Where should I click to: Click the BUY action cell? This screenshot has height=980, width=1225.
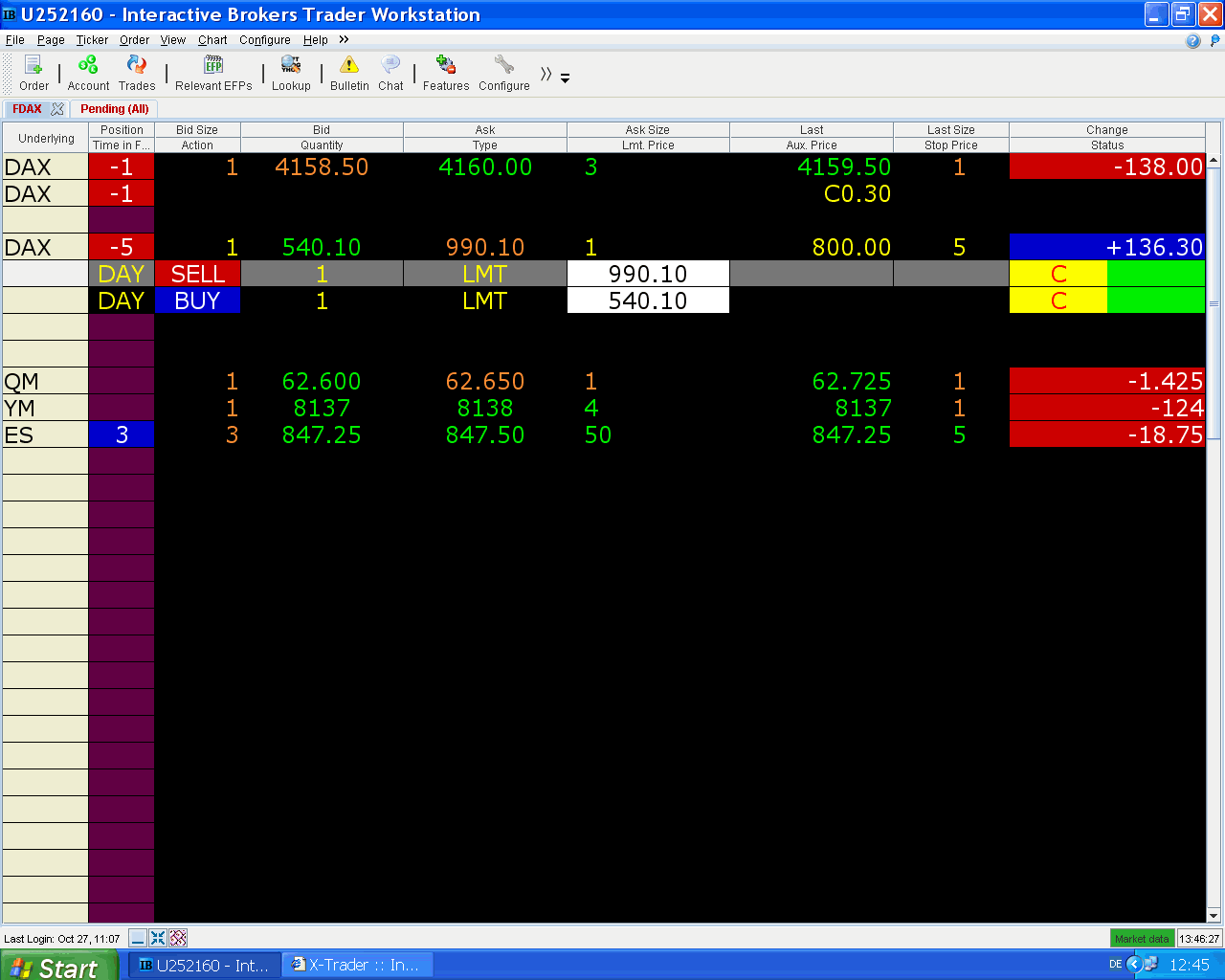197,301
